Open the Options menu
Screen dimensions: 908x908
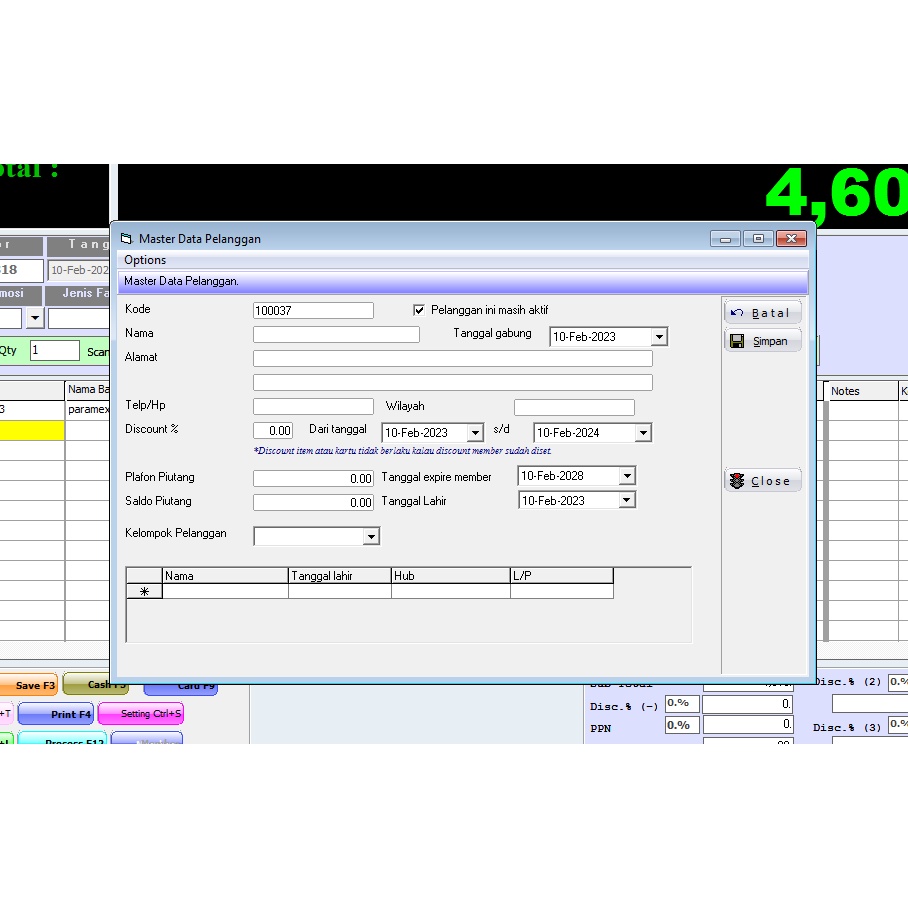pyautogui.click(x=145, y=260)
